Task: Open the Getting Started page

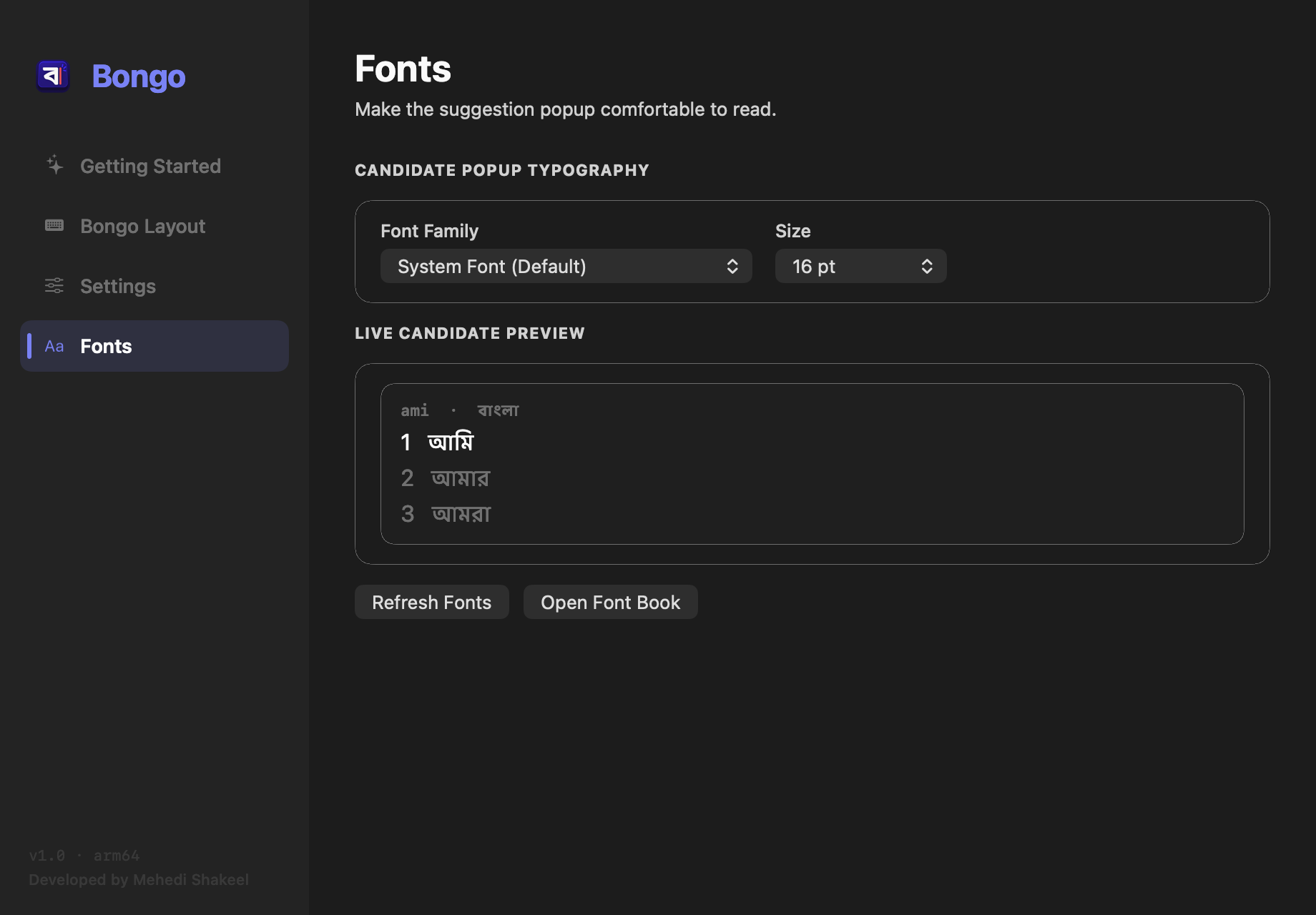Action: (x=154, y=166)
